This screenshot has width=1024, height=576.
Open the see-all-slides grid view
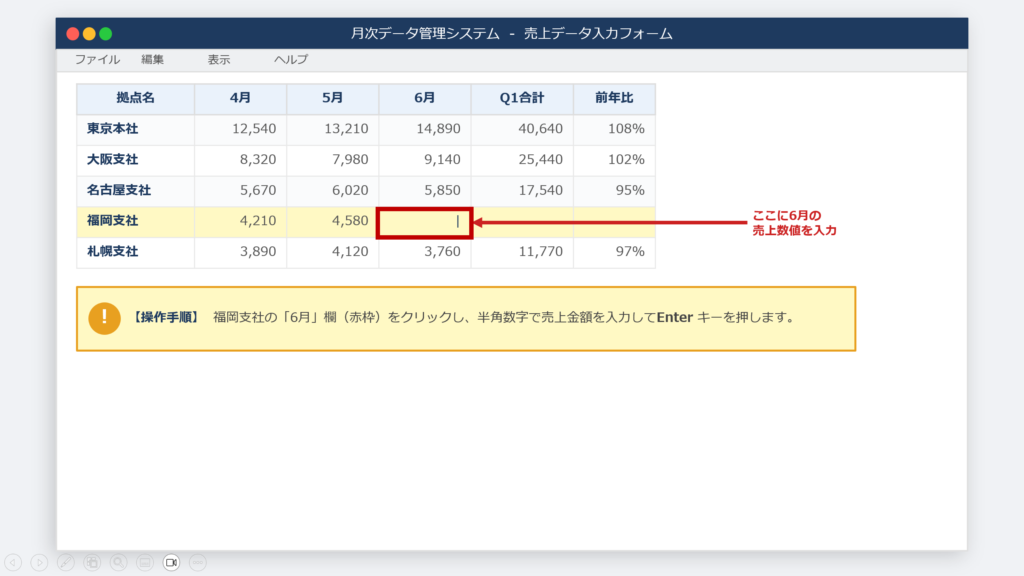(x=92, y=563)
